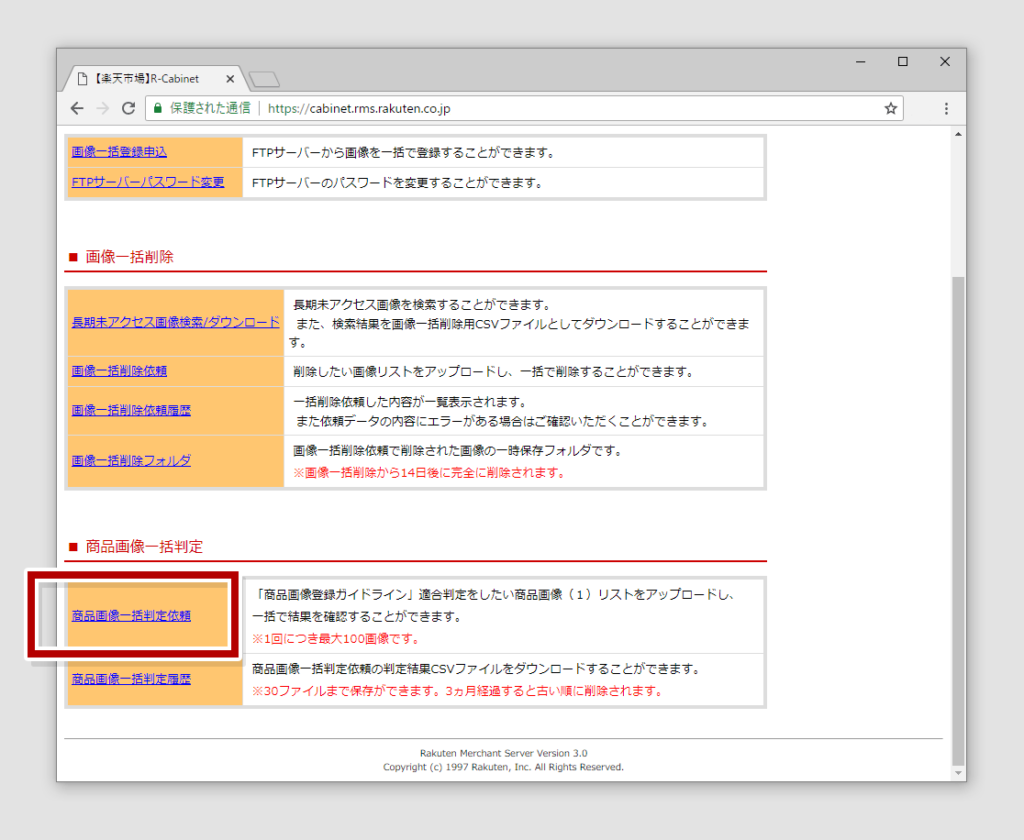Click the page favicon on the R-Cabinet tab

82,77
